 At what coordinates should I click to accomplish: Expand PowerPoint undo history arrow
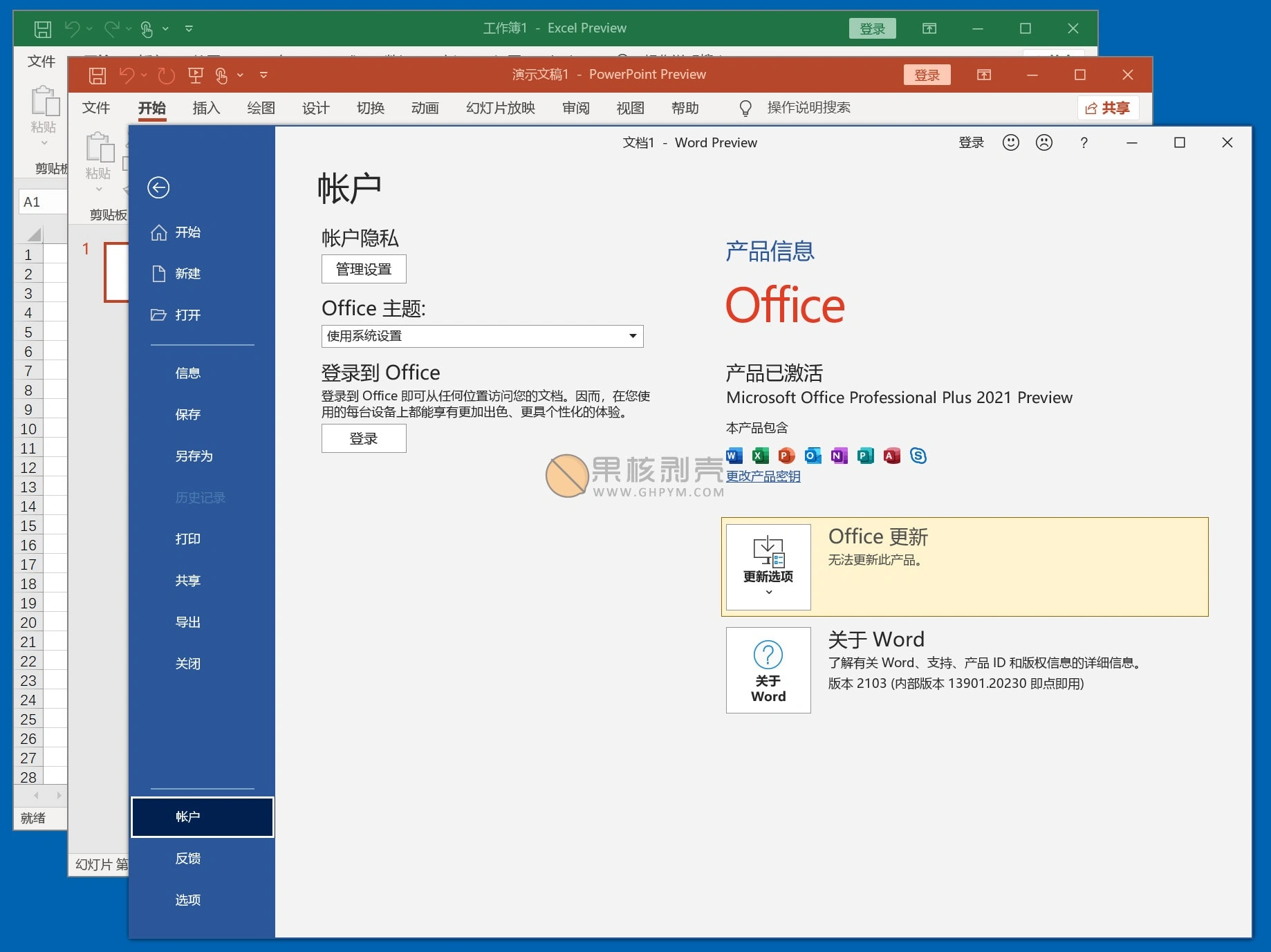(x=144, y=75)
